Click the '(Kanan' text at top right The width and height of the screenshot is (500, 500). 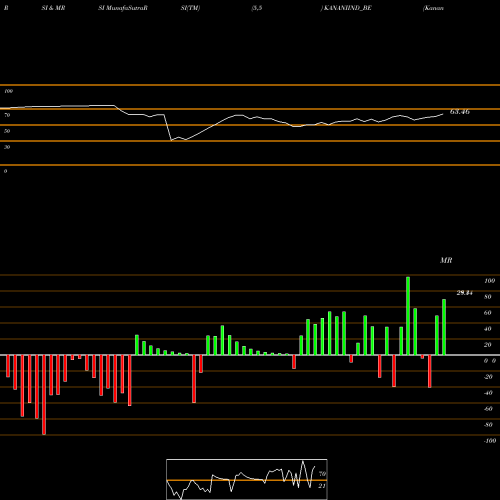[433, 8]
